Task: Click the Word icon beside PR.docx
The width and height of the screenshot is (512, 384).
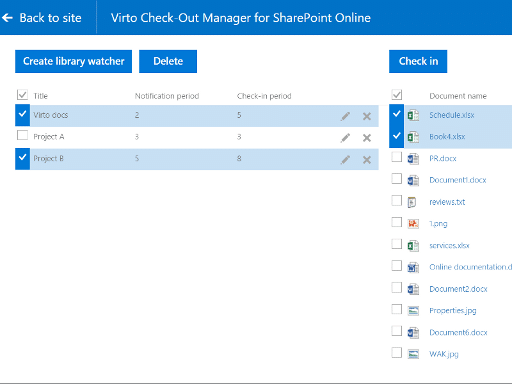Action: click(x=413, y=159)
